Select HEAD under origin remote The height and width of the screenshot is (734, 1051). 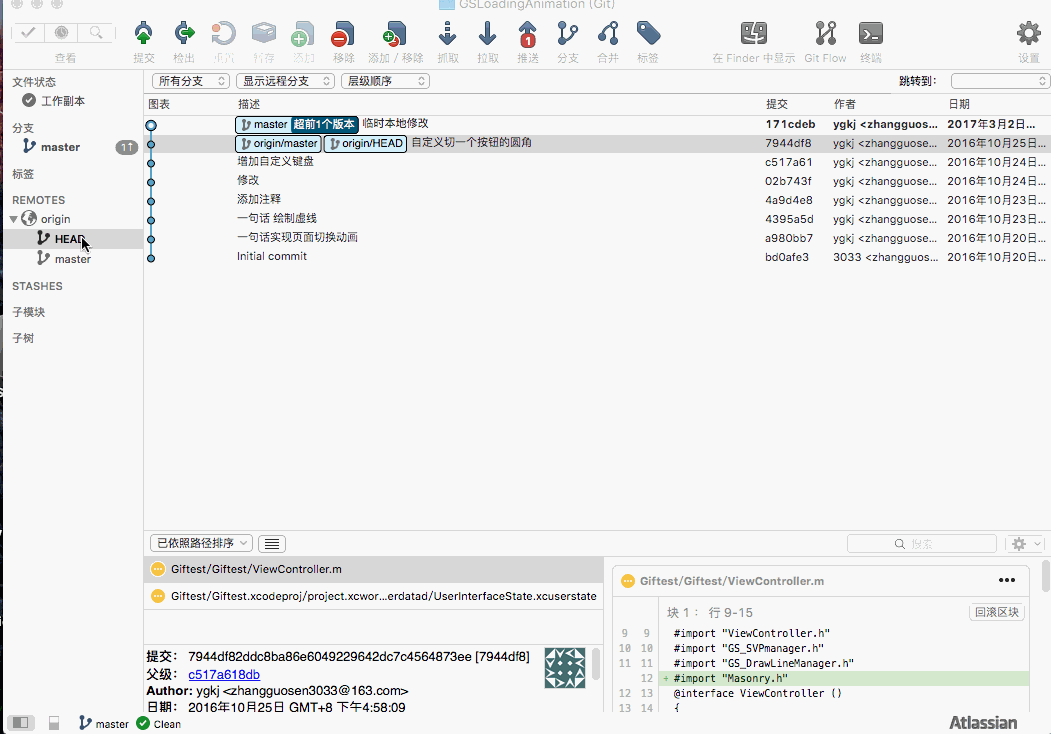point(70,239)
